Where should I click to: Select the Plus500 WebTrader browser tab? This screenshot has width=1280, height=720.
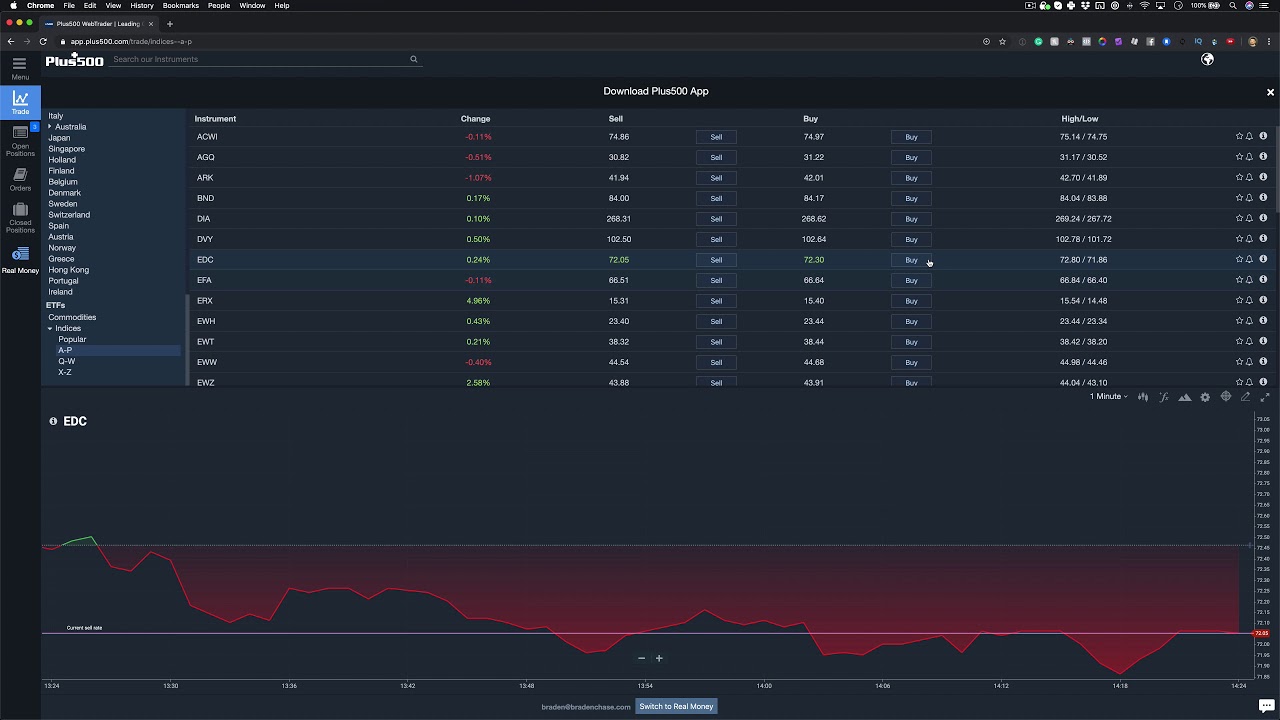click(x=98, y=23)
